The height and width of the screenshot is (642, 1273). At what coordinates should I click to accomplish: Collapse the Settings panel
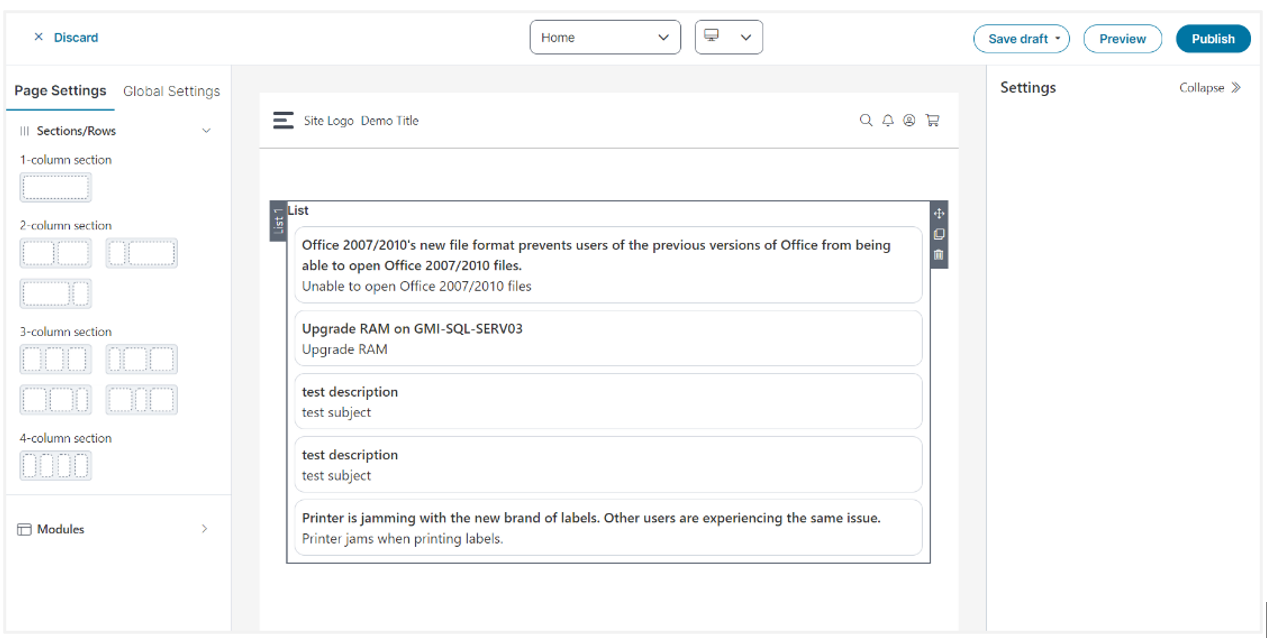[1209, 88]
